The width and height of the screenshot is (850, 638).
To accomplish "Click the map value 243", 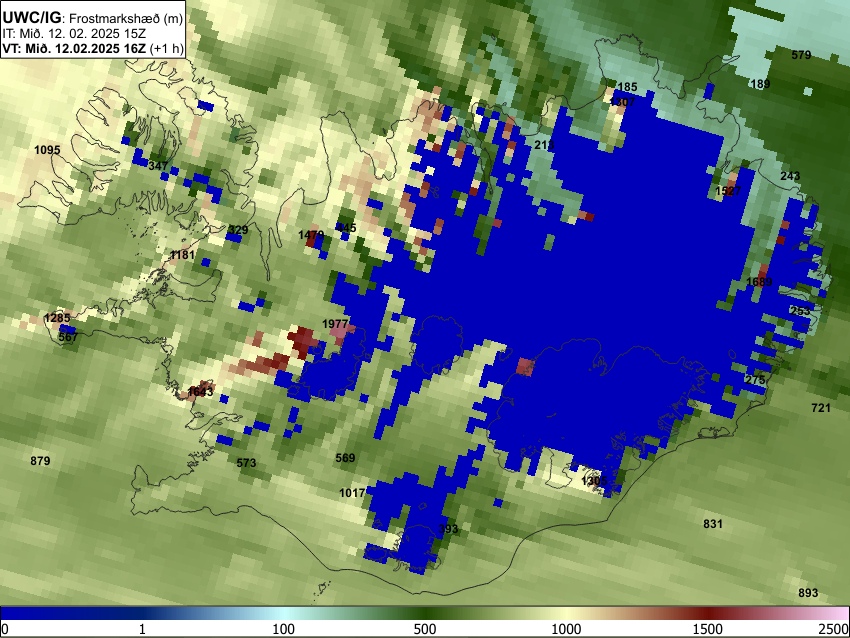I will point(790,176).
